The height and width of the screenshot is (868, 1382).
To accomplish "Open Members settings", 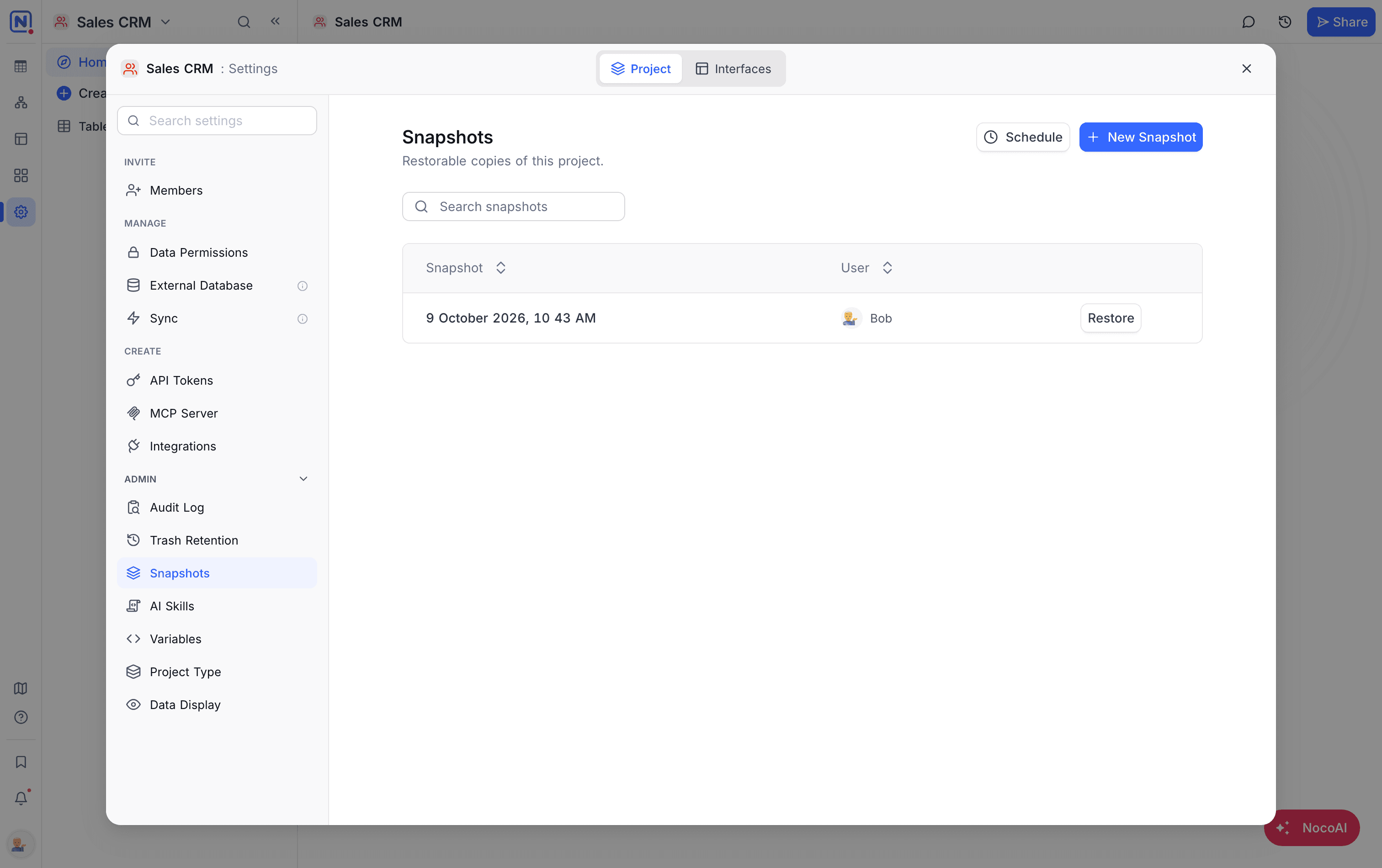I will point(217,191).
